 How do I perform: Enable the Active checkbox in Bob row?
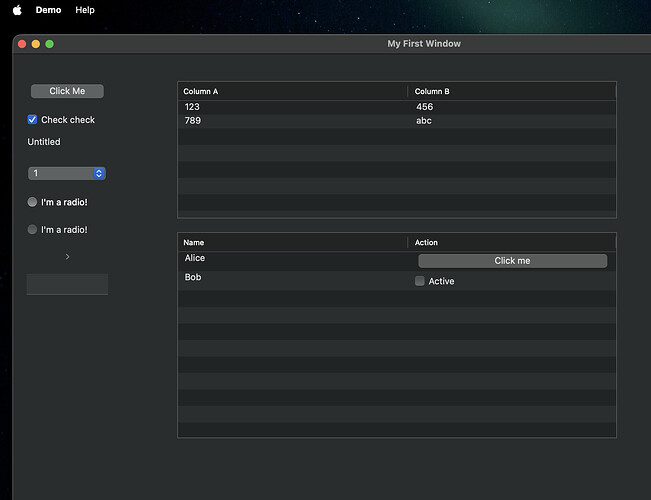(x=420, y=281)
